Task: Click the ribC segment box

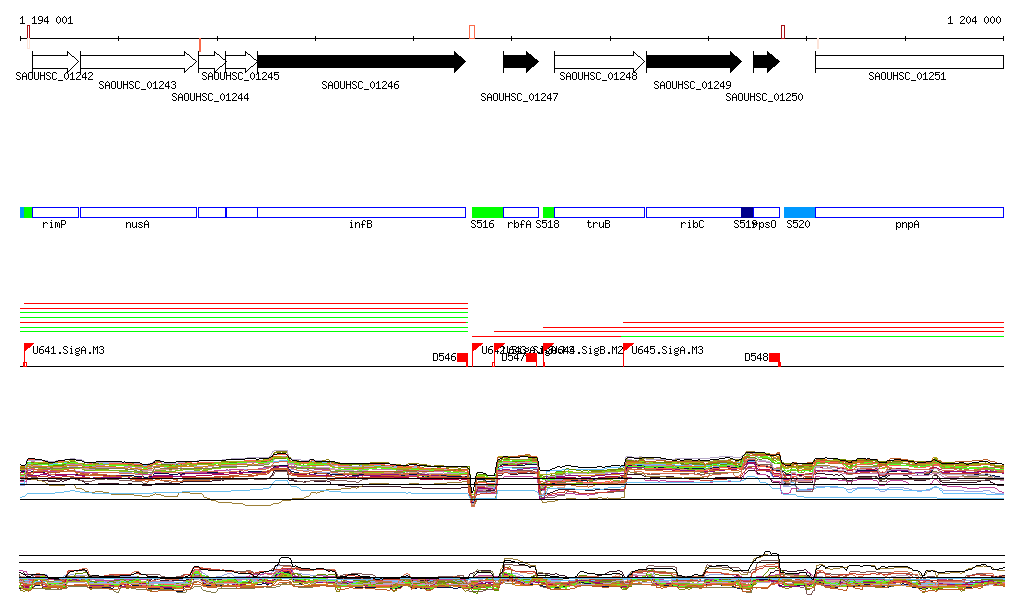Action: click(692, 212)
